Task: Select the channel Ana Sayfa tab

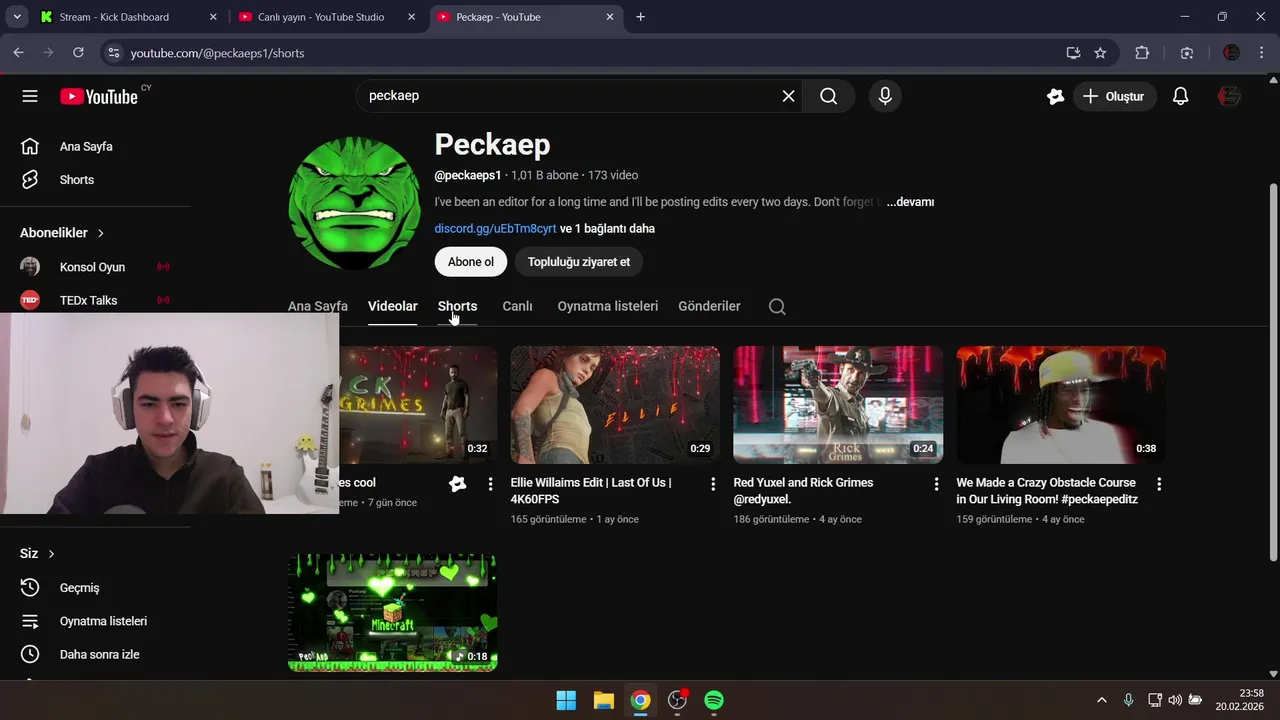Action: pyautogui.click(x=318, y=306)
